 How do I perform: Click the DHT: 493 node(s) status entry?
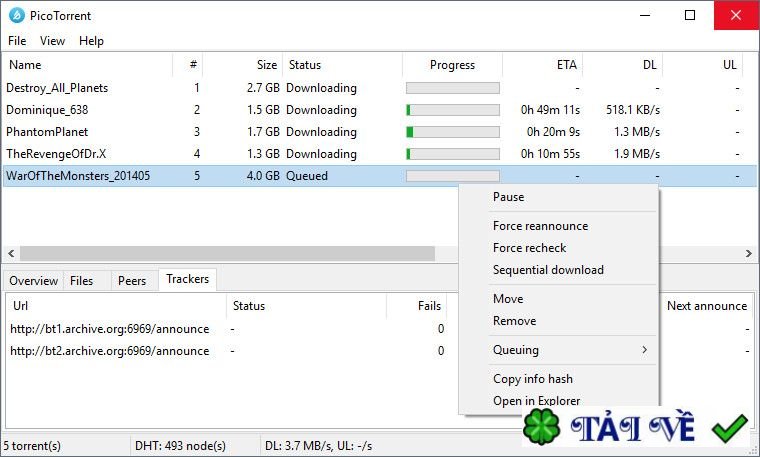(x=180, y=445)
